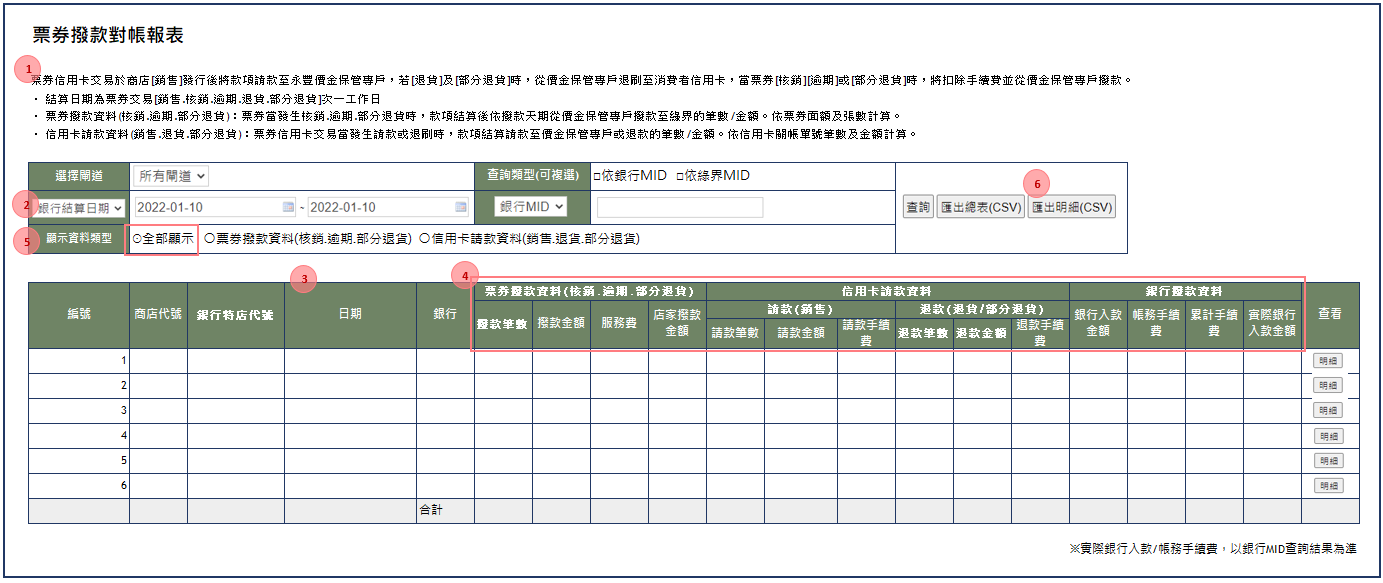The width and height of the screenshot is (1383, 583).
Task: Select the 全部顯示 radio option
Action: tap(136, 238)
